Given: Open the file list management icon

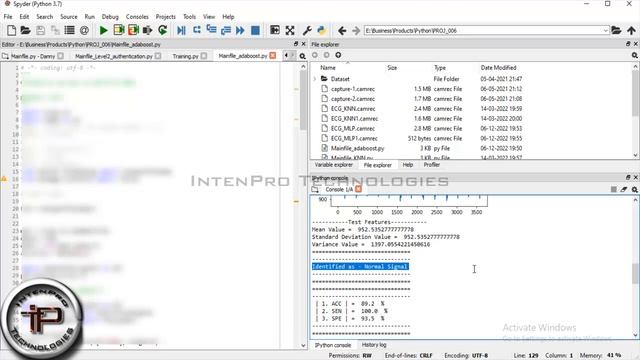Looking at the screenshot, I should coord(70,30).
